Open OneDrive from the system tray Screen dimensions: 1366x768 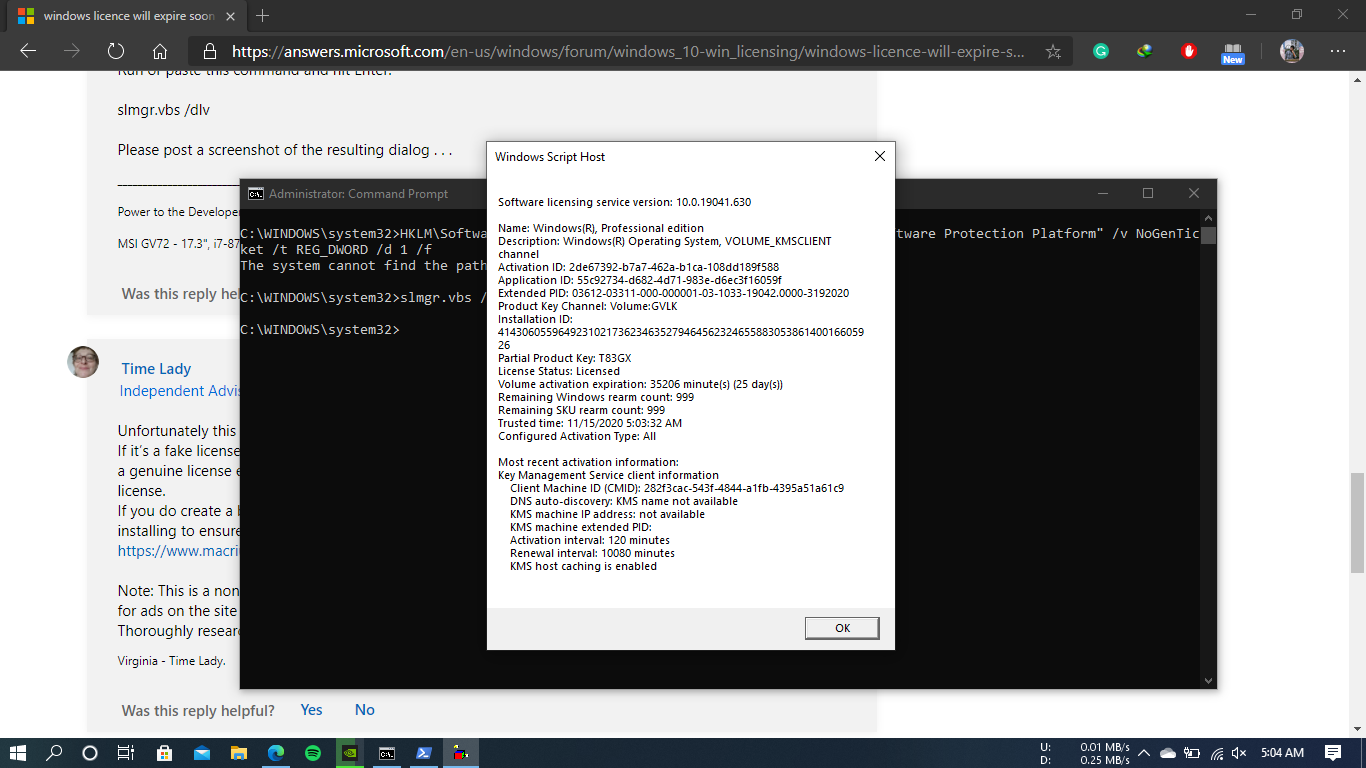(x=1168, y=753)
